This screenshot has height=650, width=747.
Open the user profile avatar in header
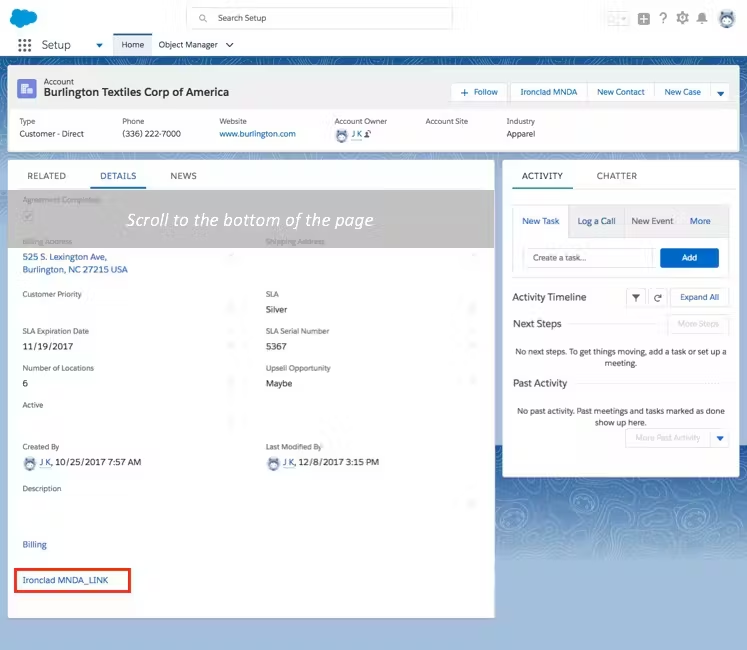pyautogui.click(x=727, y=19)
